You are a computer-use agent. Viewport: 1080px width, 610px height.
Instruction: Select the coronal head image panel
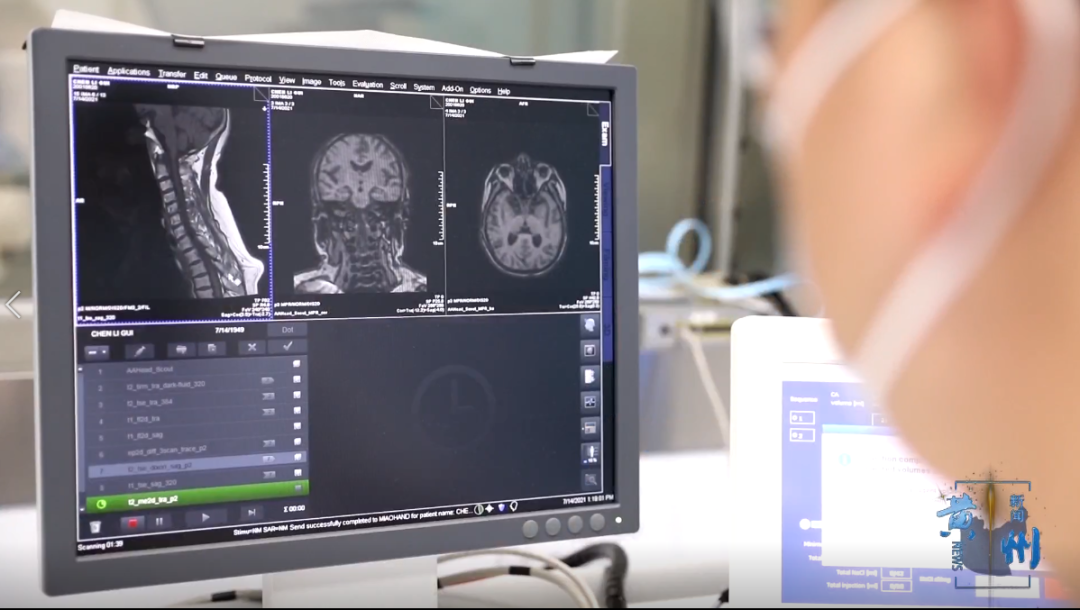[357, 203]
